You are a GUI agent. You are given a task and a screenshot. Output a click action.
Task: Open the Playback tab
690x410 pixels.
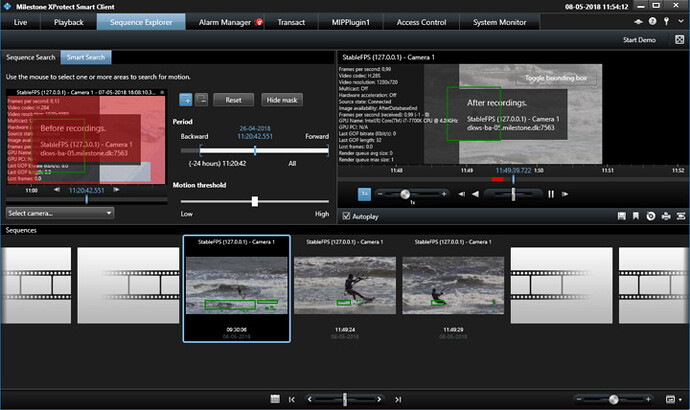68,21
